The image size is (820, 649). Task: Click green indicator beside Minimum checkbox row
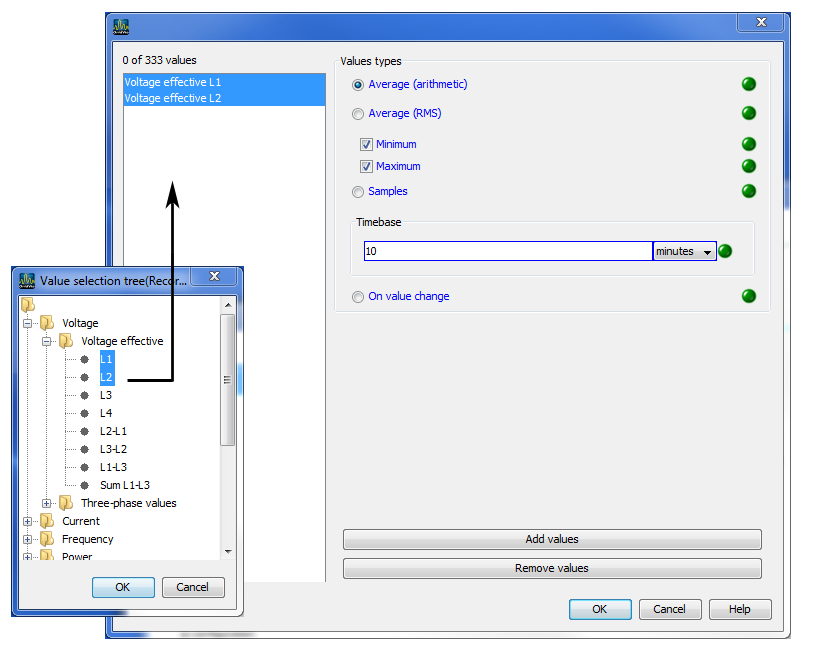(x=748, y=145)
